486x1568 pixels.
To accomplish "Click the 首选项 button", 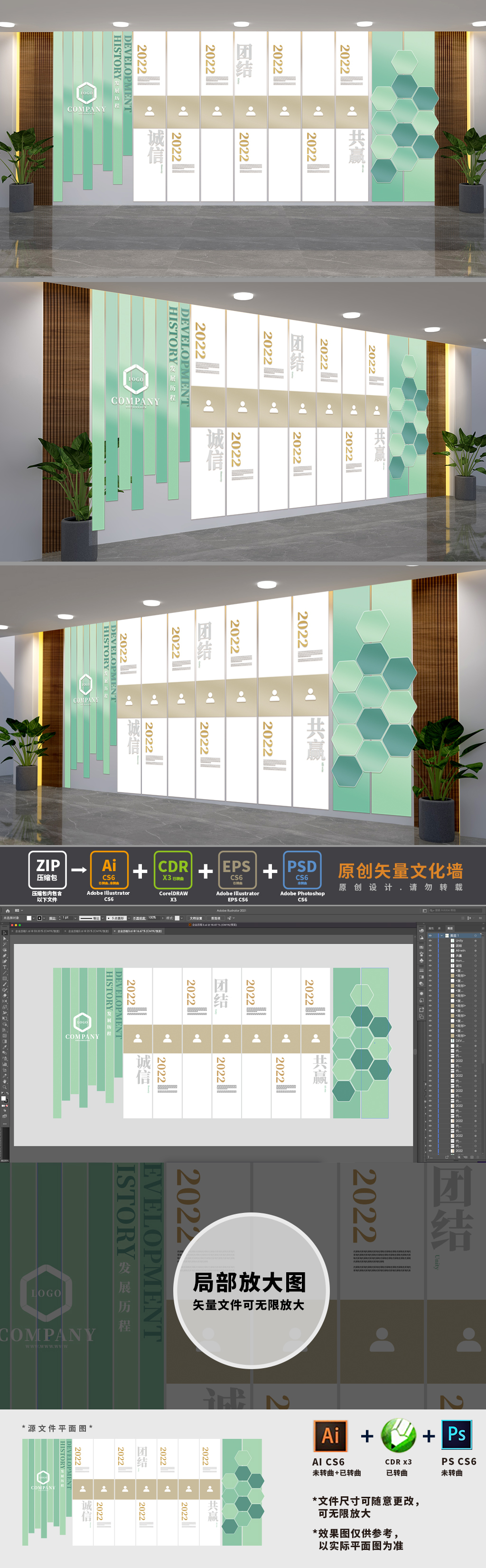I will (x=215, y=918).
